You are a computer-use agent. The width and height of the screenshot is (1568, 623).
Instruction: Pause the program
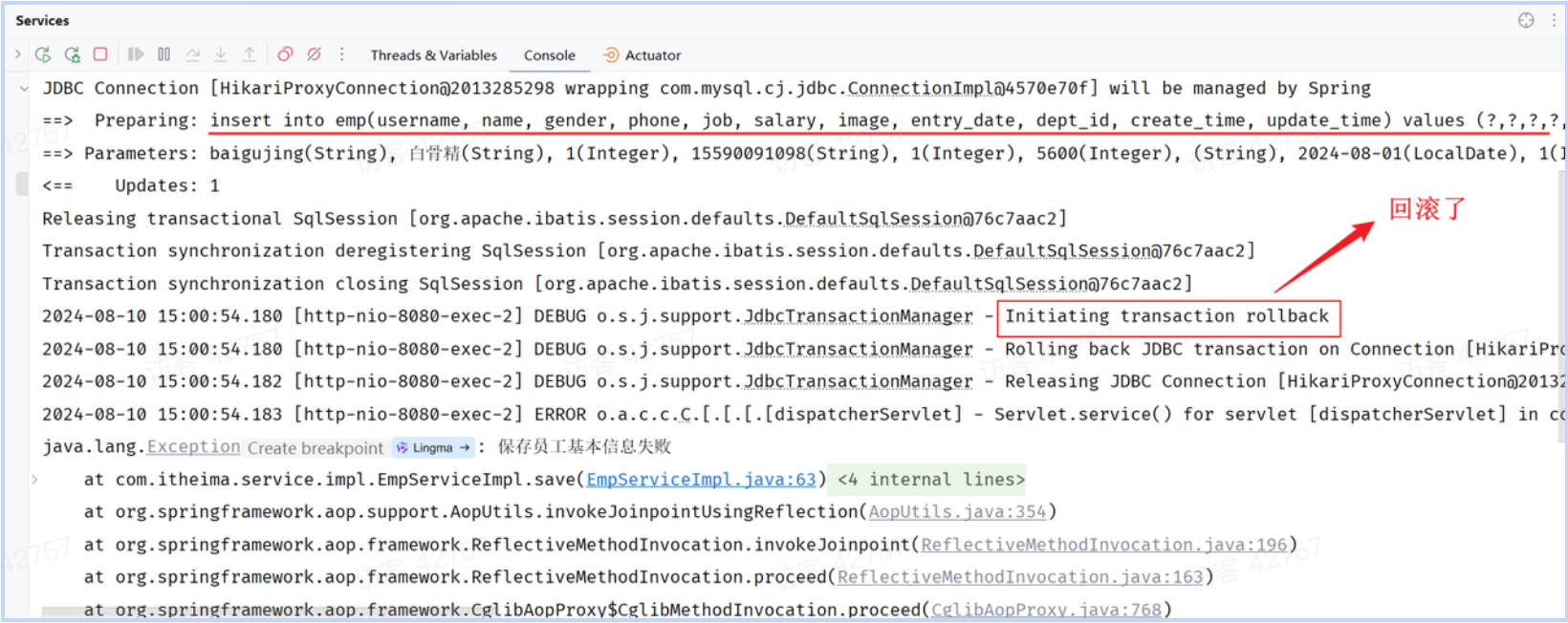tap(164, 54)
